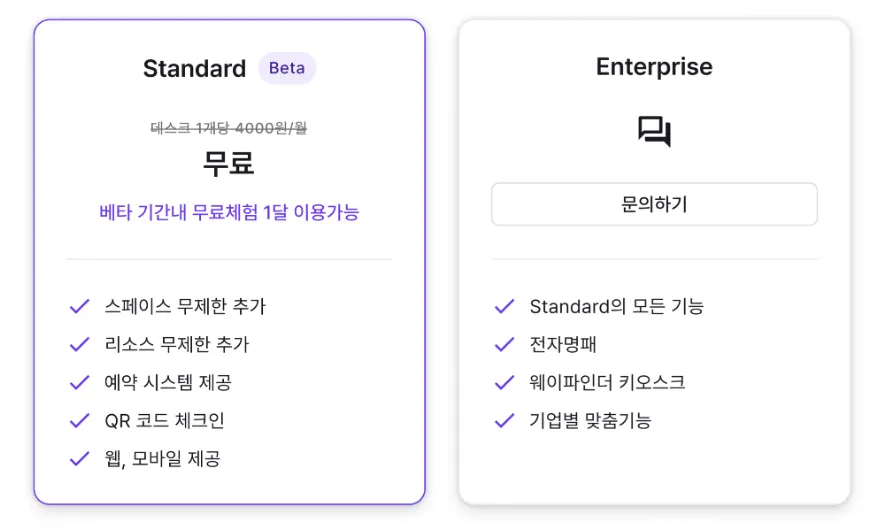Click the Beta badge
888x530 pixels.
click(x=287, y=68)
